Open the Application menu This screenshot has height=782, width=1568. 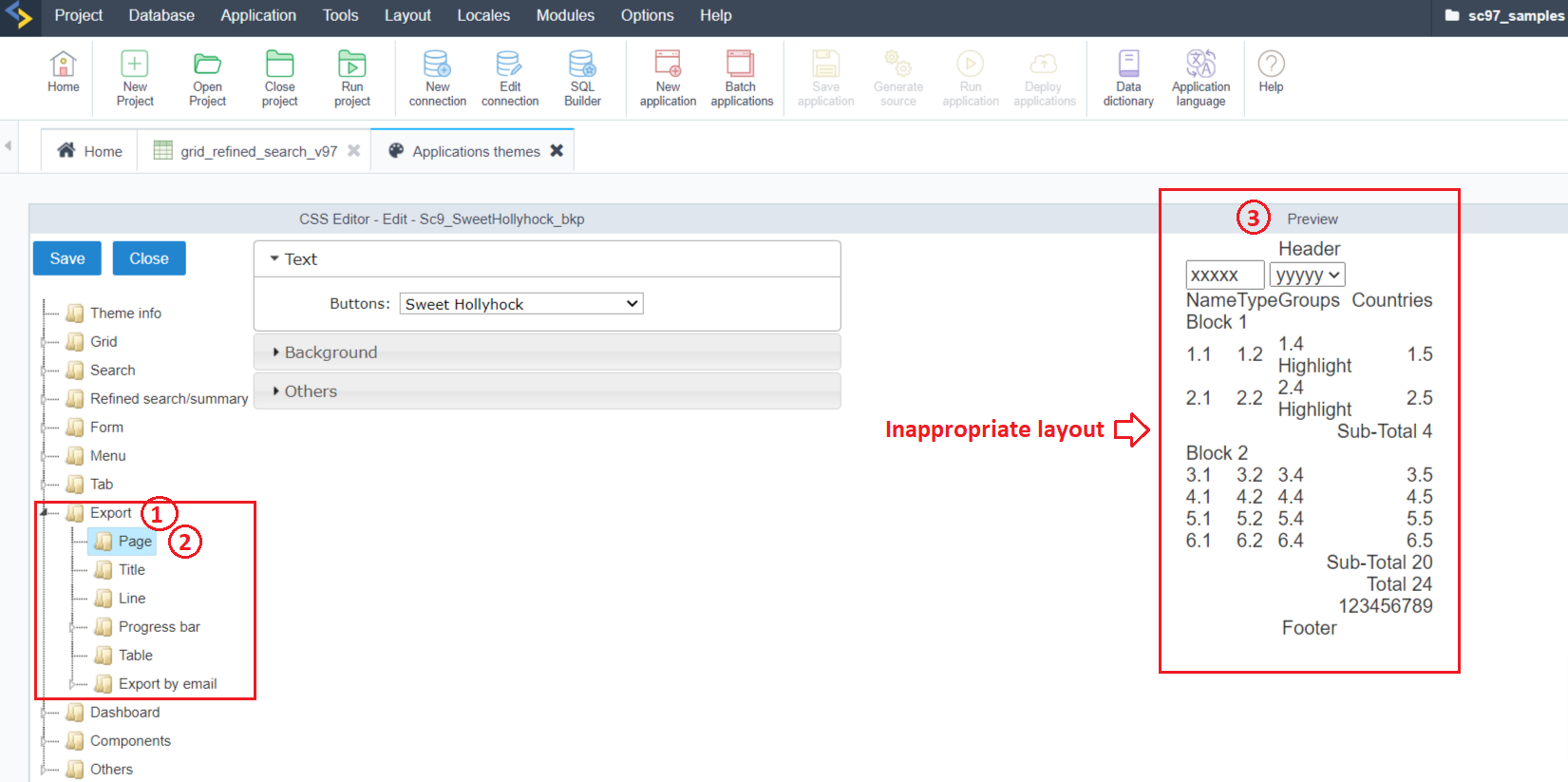coord(258,16)
